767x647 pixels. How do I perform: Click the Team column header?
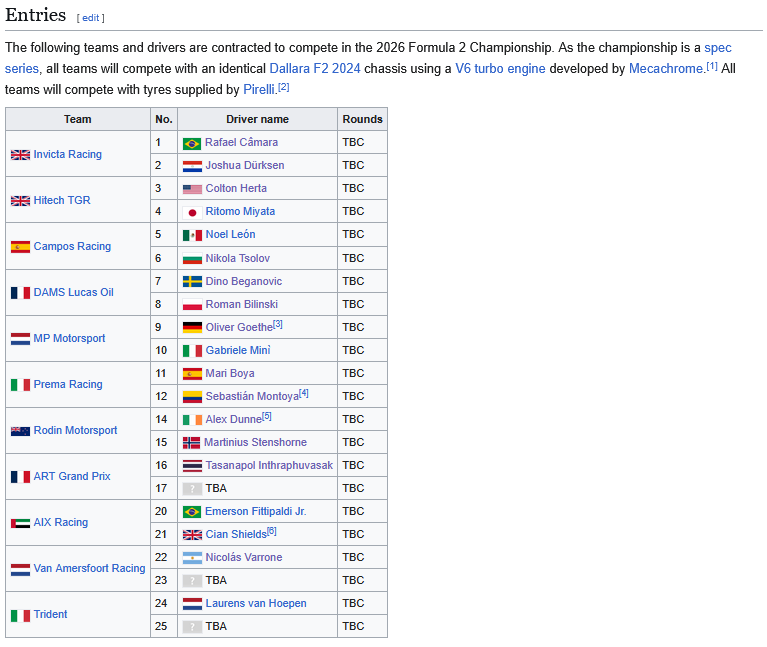[78, 119]
